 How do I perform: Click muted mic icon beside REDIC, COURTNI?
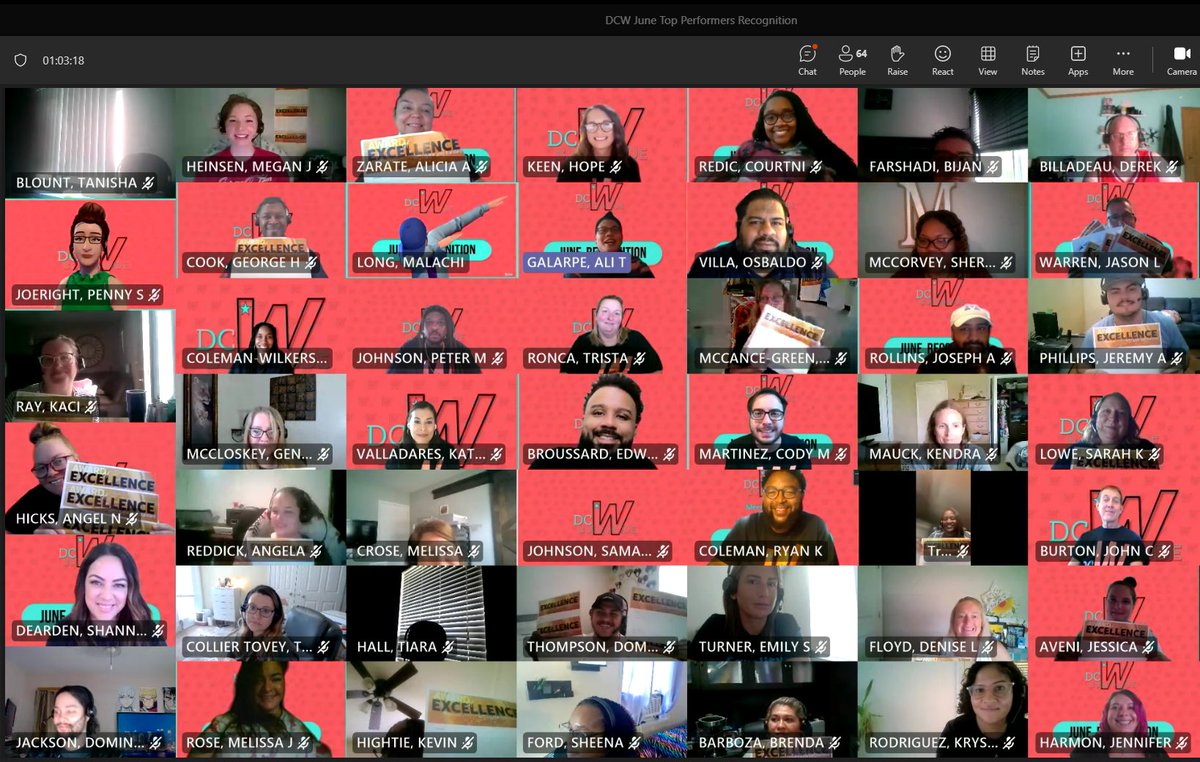[x=817, y=167]
